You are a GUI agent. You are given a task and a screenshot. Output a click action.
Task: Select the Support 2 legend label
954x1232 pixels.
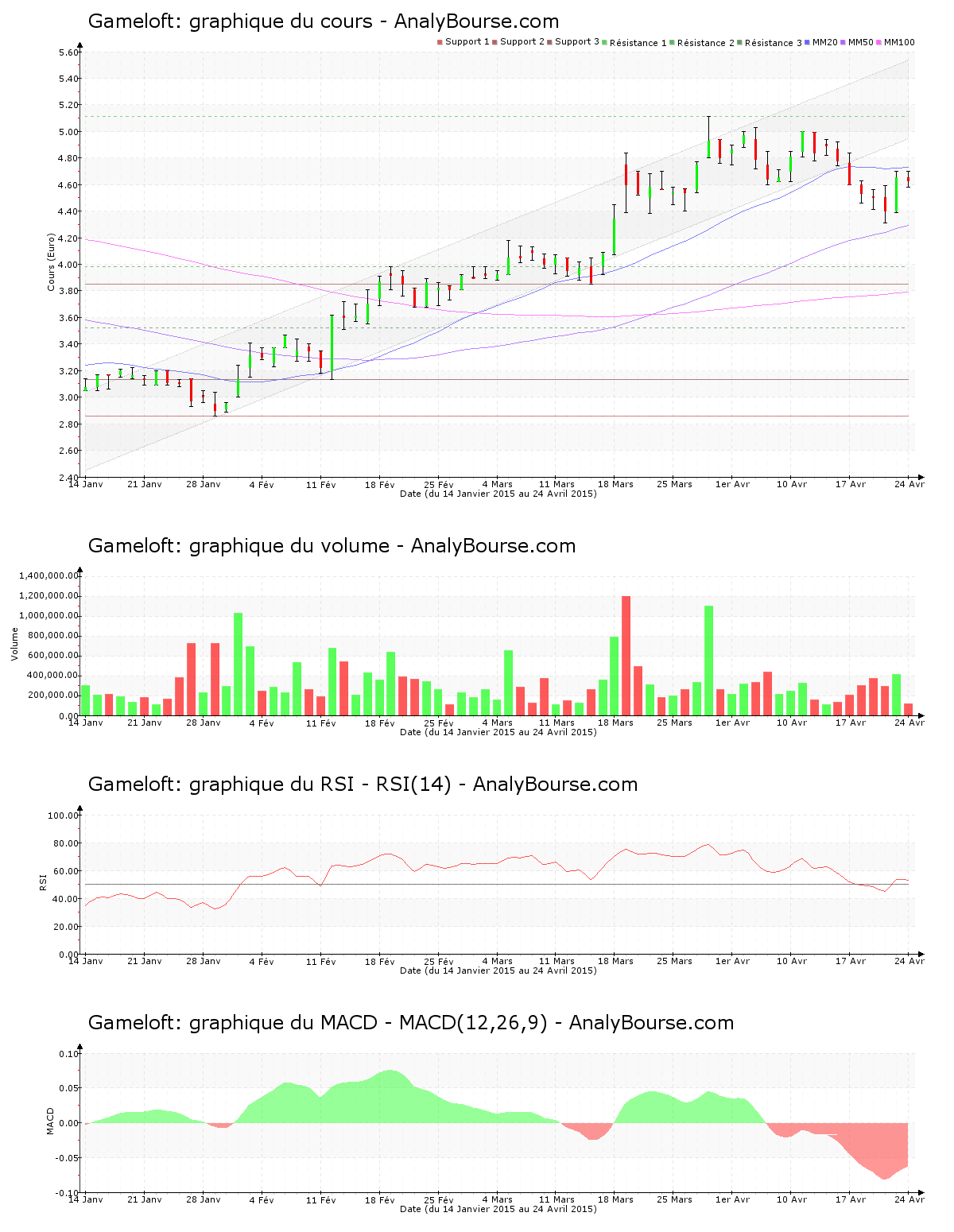coord(522,42)
